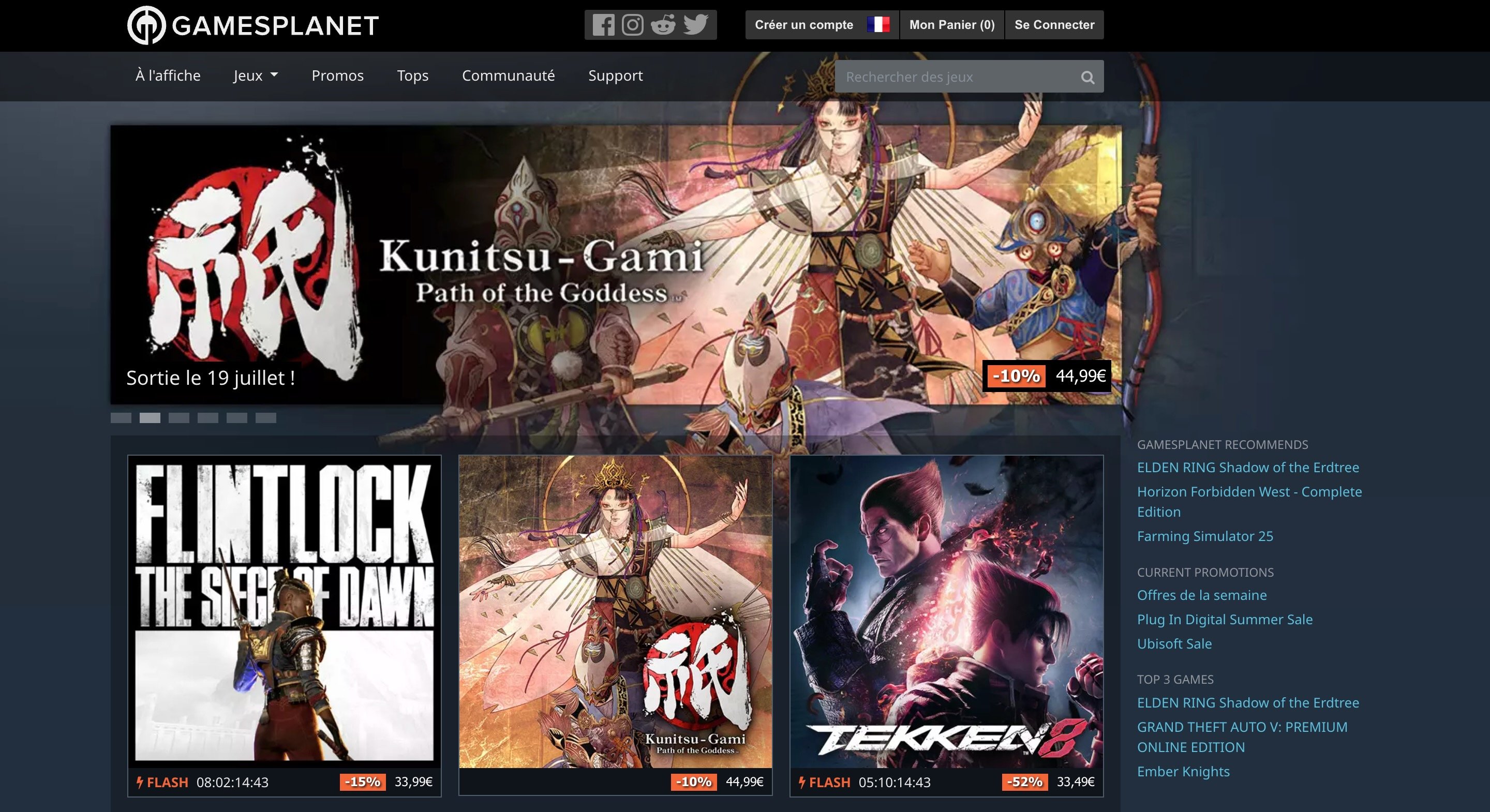Open Top 3 ELDEN RING Shadow of the Erdtree
The width and height of the screenshot is (1490, 812).
click(1248, 703)
